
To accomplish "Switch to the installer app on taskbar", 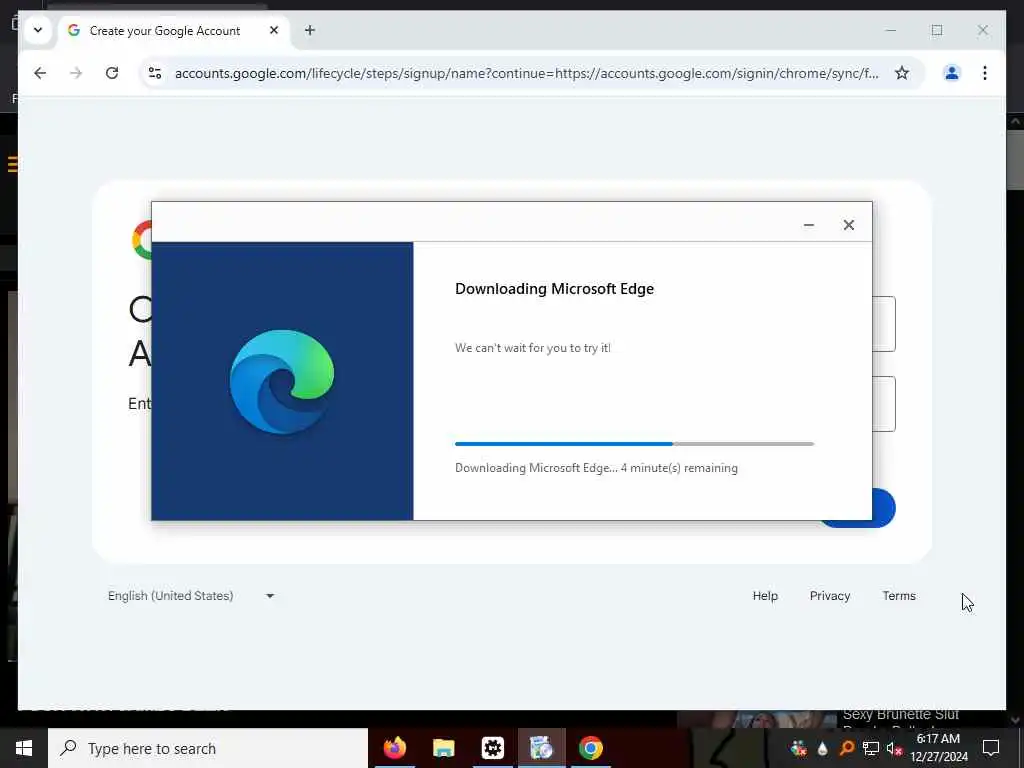I will click(x=541, y=748).
